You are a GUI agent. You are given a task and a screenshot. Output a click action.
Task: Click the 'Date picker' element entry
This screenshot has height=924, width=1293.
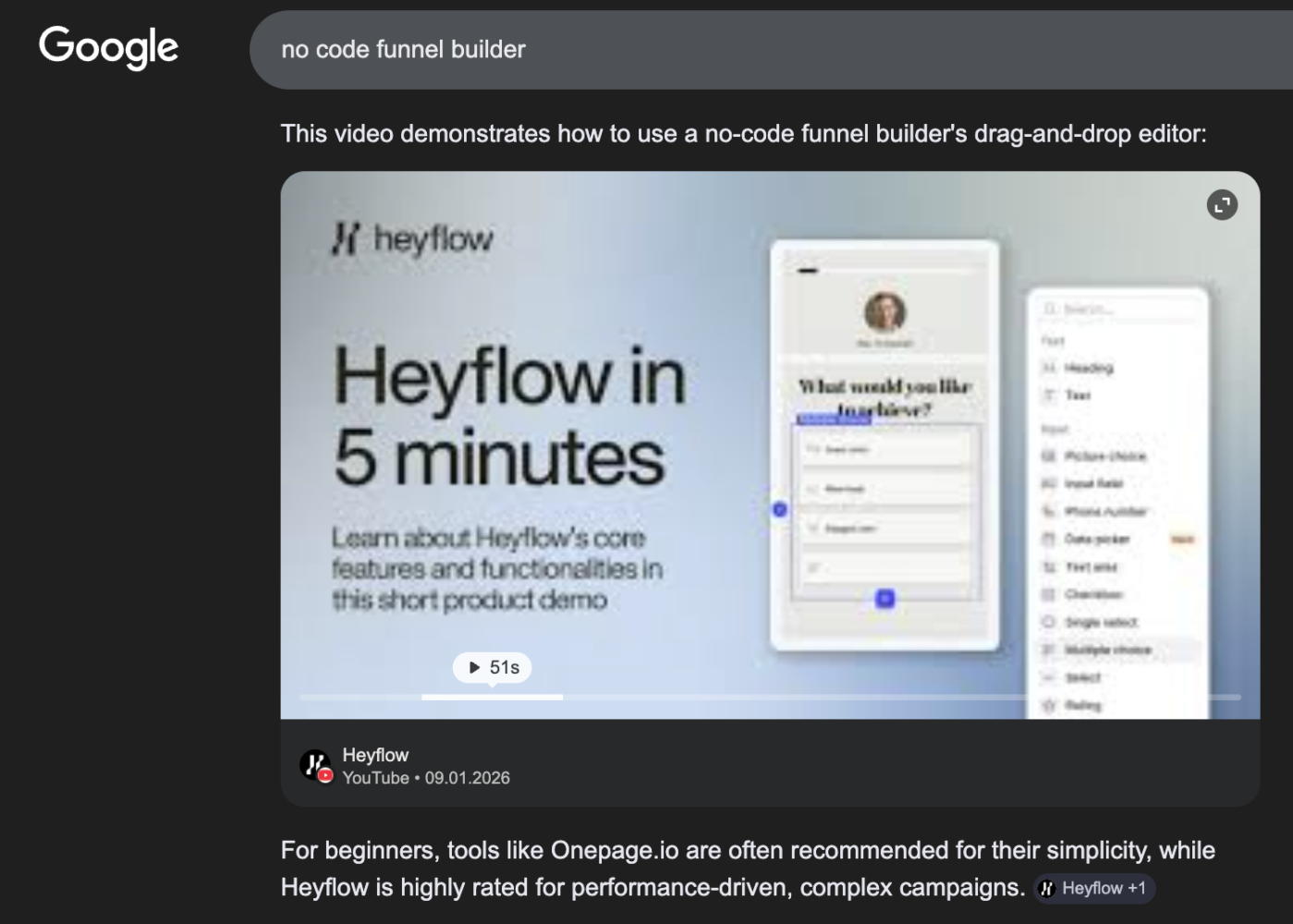[x=1096, y=539]
